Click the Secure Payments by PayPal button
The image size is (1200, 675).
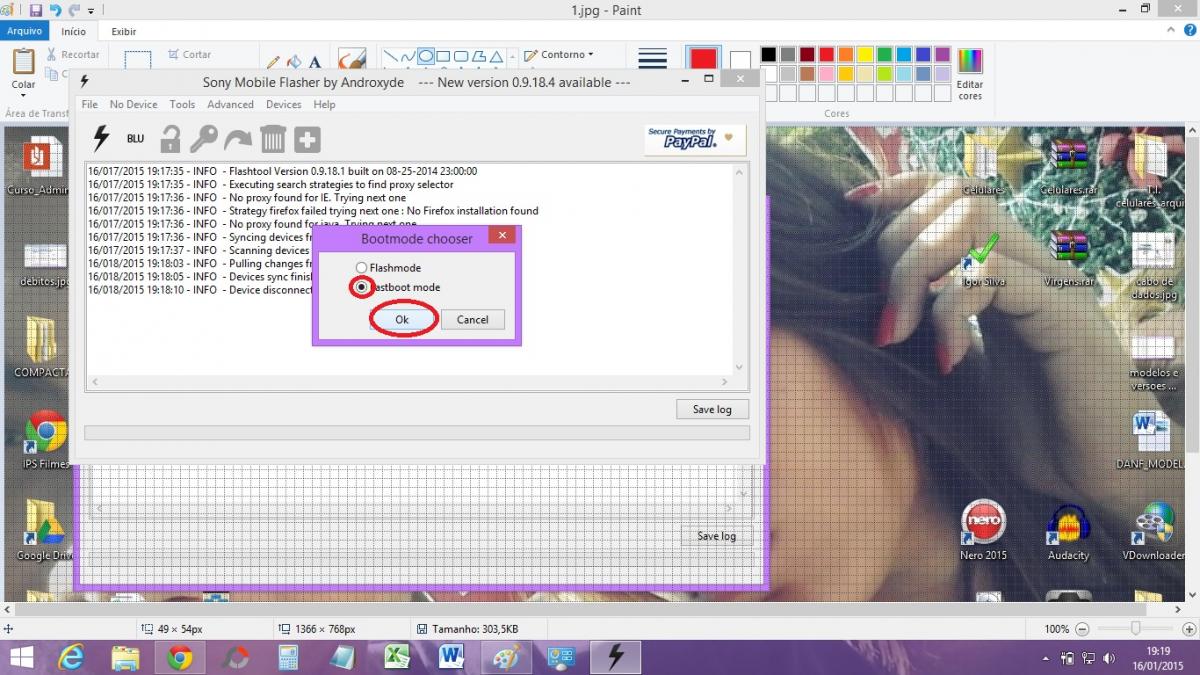coord(695,139)
